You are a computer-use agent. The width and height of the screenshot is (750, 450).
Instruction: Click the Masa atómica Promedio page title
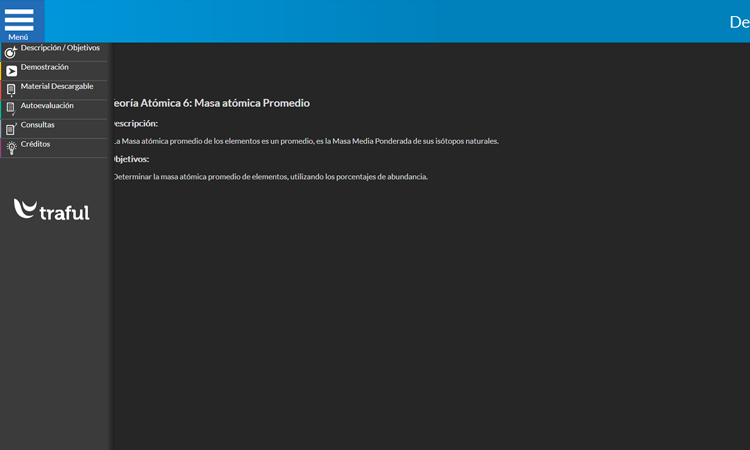point(212,103)
